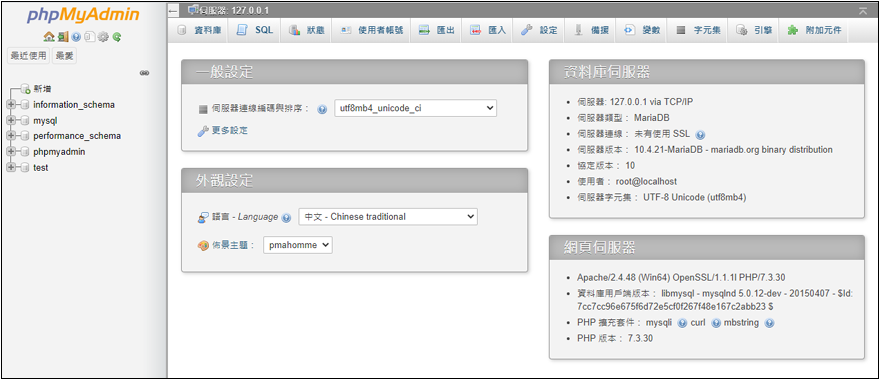880x380 pixels.
Task: Click help icon next to Language label
Action: point(287,218)
